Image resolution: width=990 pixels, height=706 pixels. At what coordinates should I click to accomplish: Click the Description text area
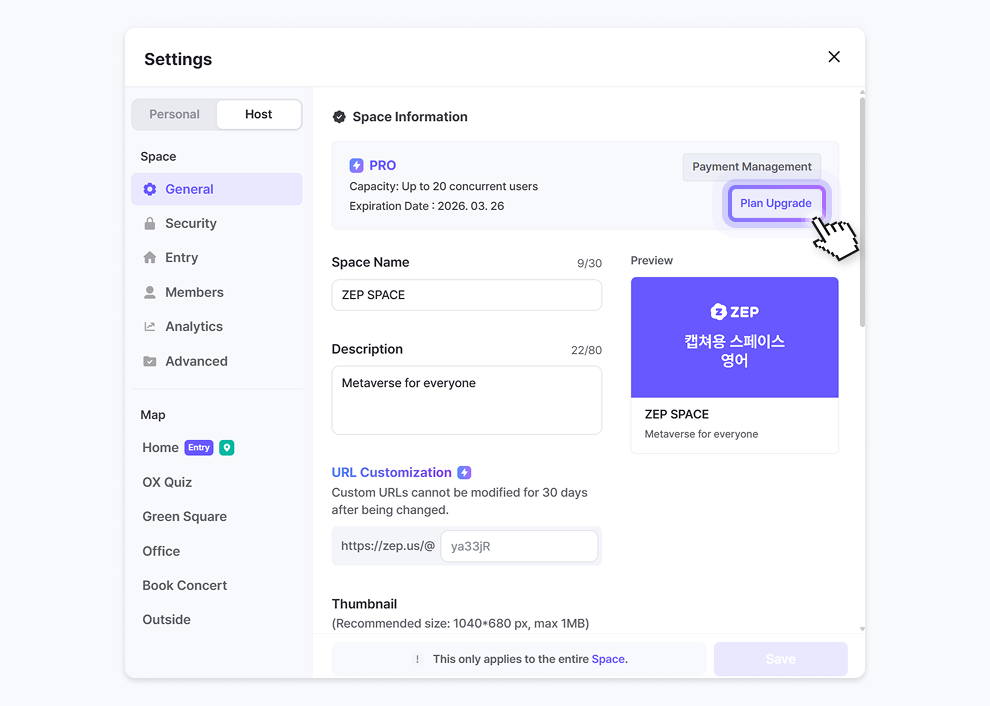pyautogui.click(x=467, y=400)
